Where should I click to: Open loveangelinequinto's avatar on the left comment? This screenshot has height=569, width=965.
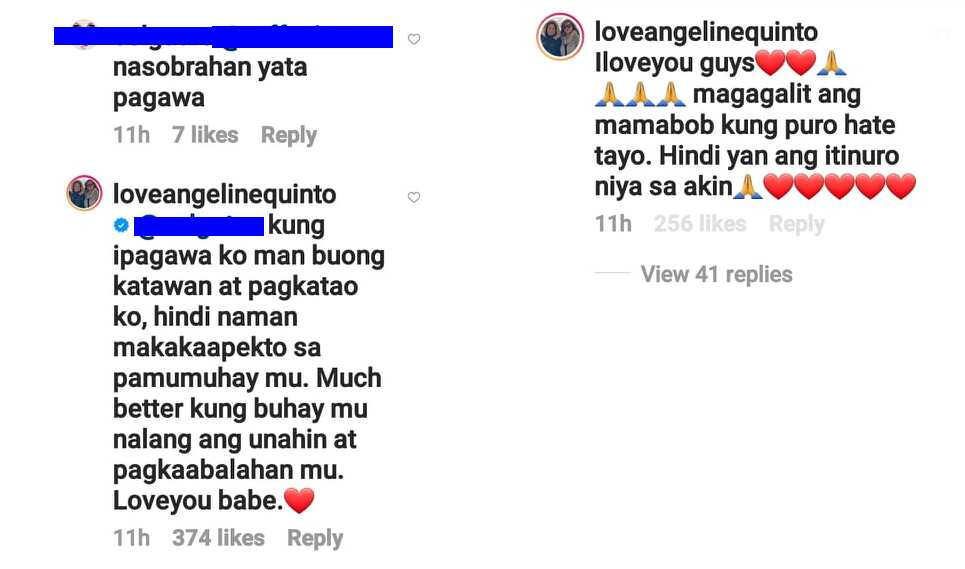coord(84,193)
